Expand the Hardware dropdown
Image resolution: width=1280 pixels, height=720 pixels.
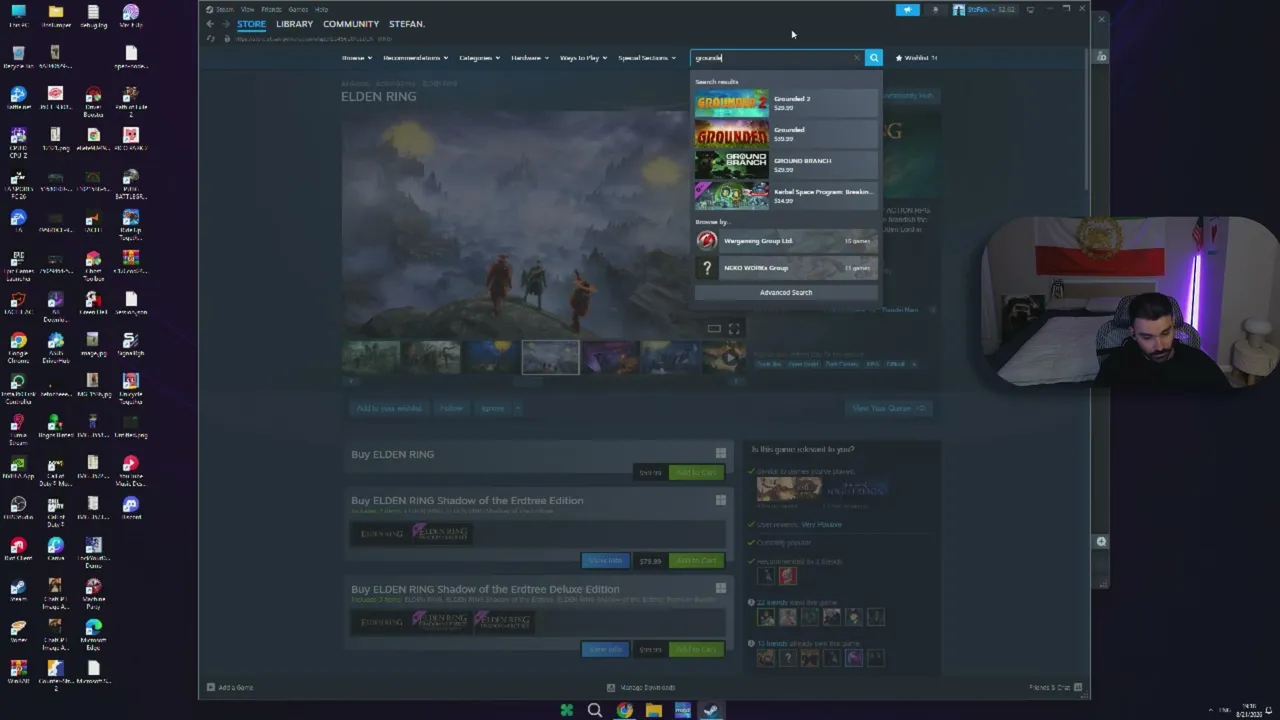point(530,58)
